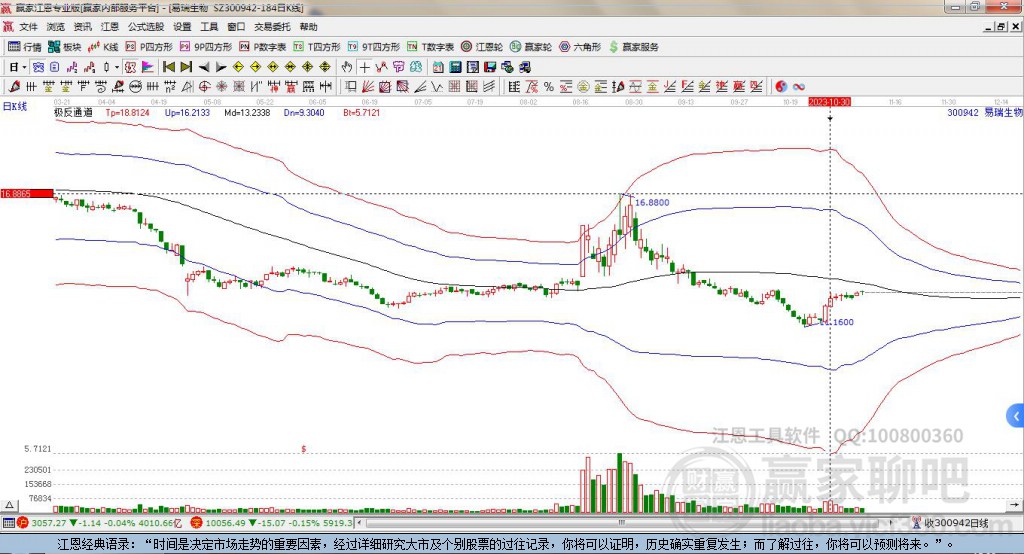Click the black right arrow icon

tap(221, 67)
